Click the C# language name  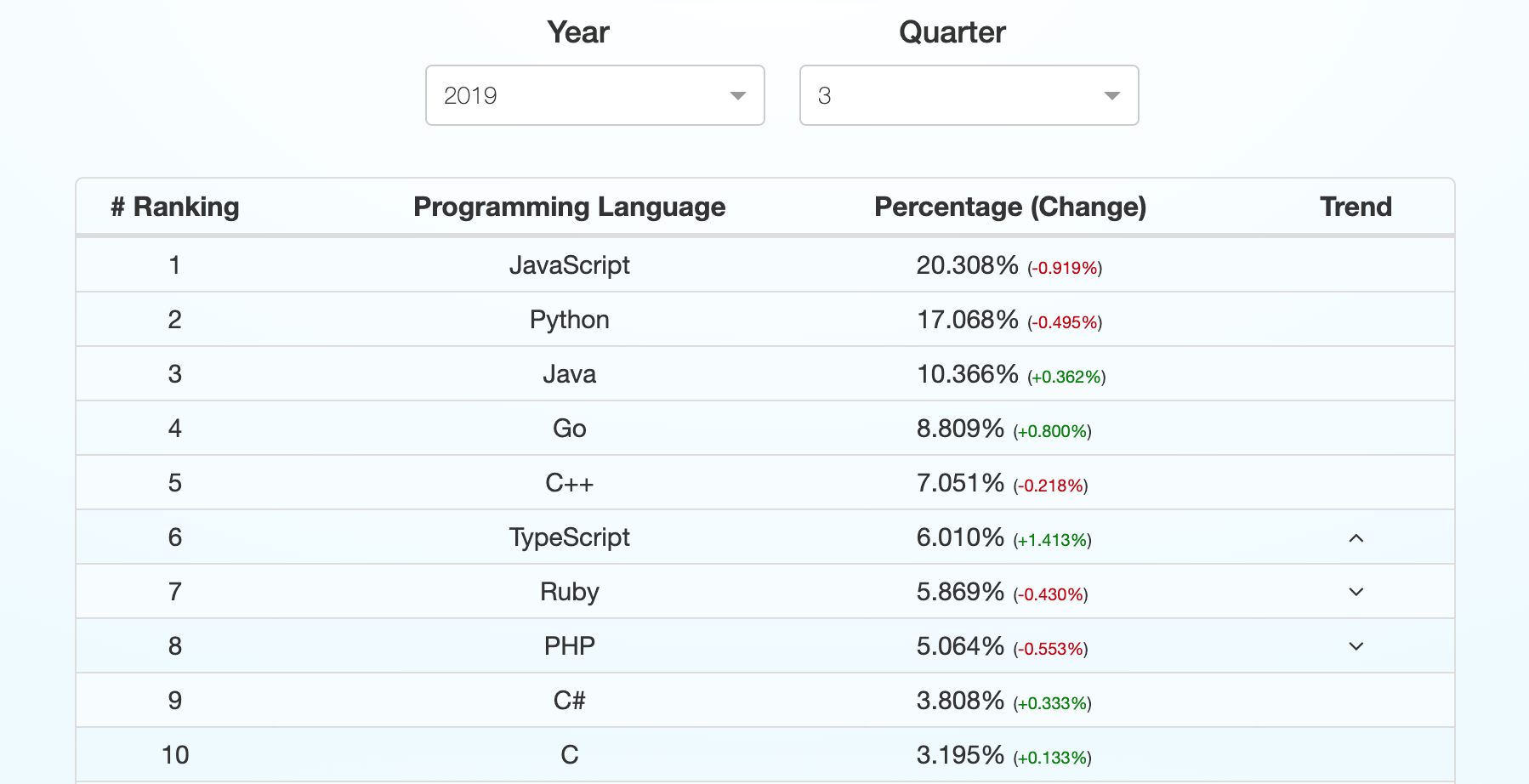(569, 701)
